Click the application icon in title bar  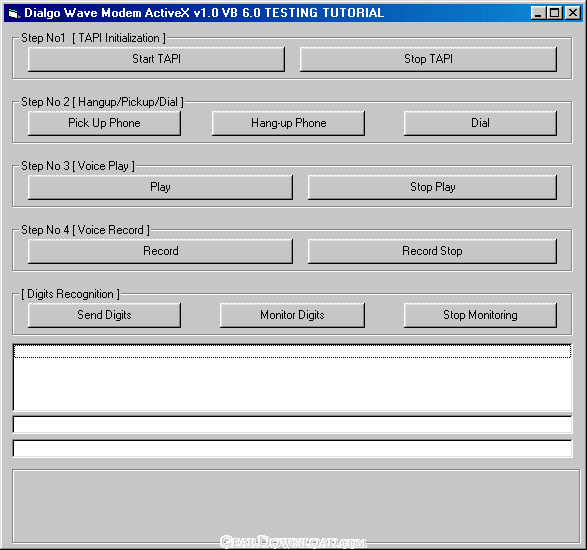coord(13,13)
